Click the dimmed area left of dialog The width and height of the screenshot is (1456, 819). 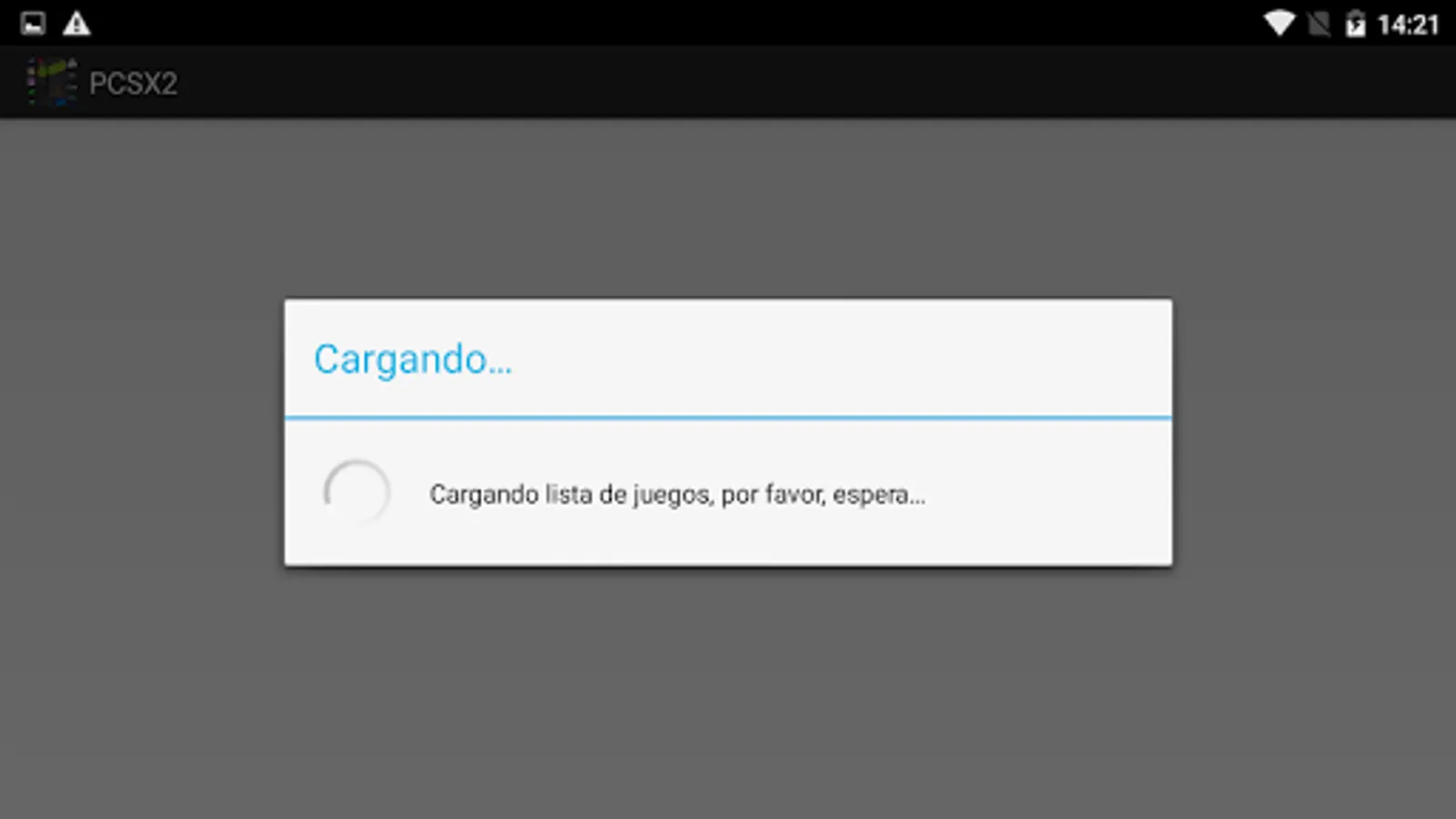point(142,432)
